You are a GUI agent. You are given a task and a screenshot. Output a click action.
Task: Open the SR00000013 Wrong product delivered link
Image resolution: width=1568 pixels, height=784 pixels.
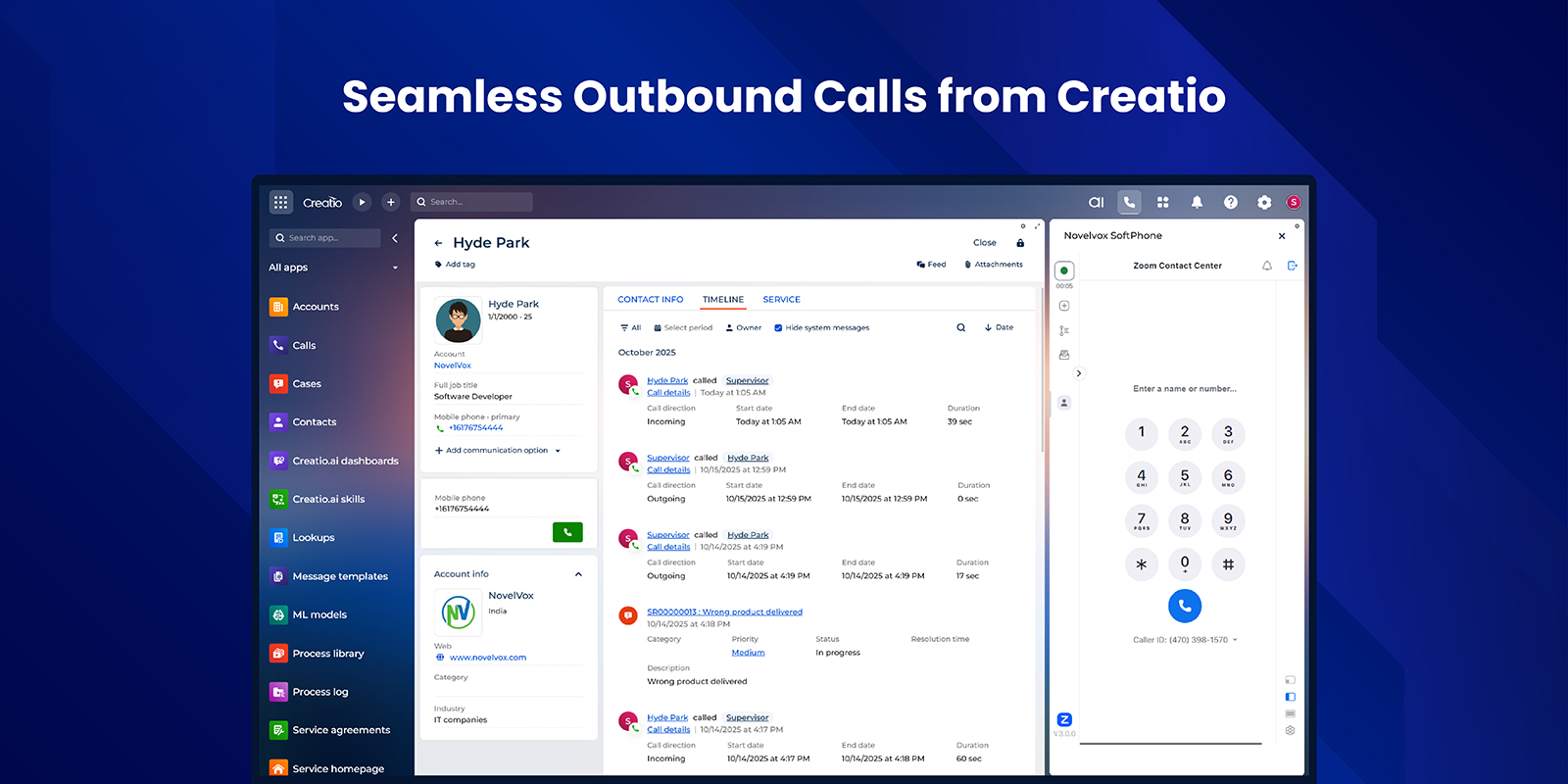coord(724,612)
